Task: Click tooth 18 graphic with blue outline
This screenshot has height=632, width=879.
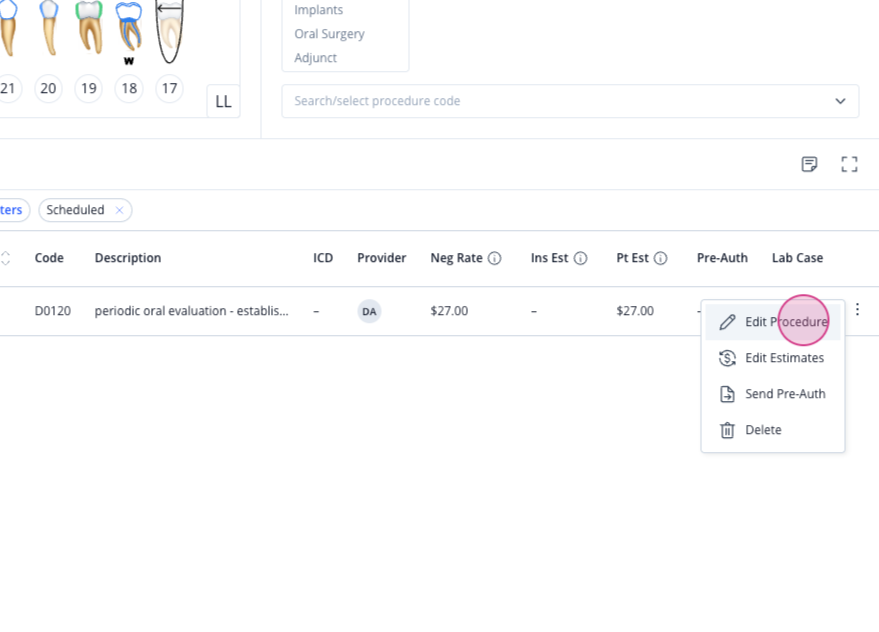Action: tap(129, 27)
